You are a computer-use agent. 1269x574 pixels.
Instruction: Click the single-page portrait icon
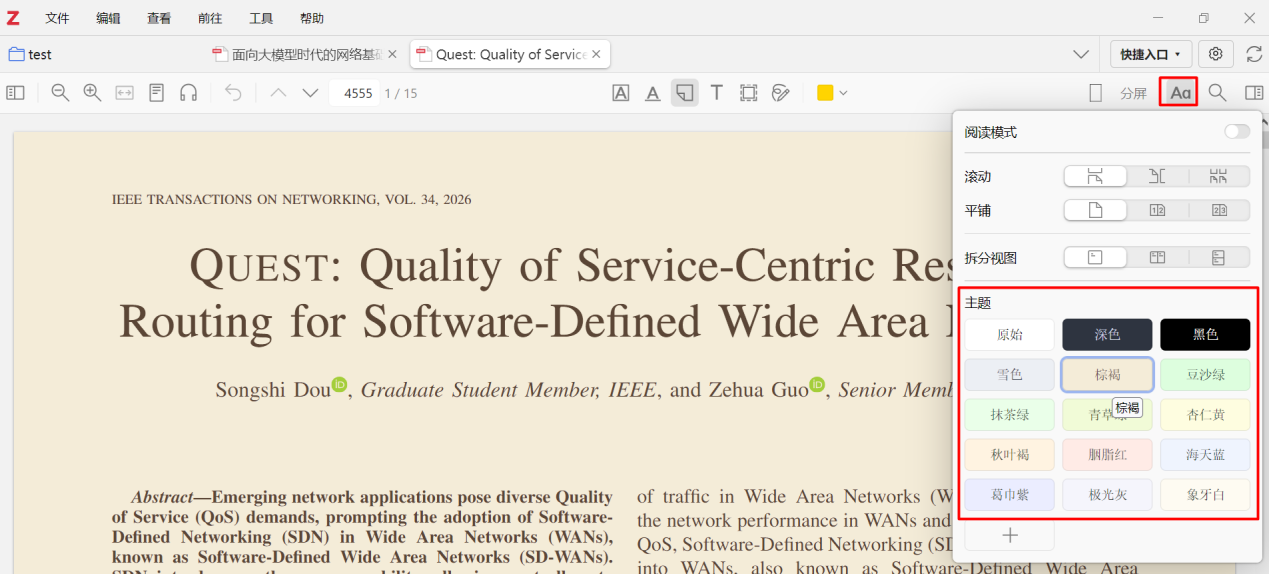click(1095, 93)
